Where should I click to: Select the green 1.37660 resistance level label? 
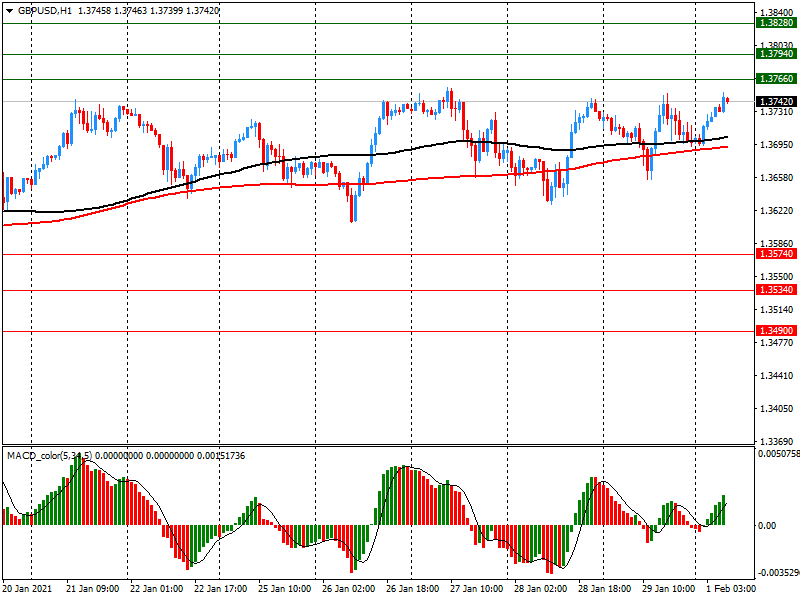776,78
